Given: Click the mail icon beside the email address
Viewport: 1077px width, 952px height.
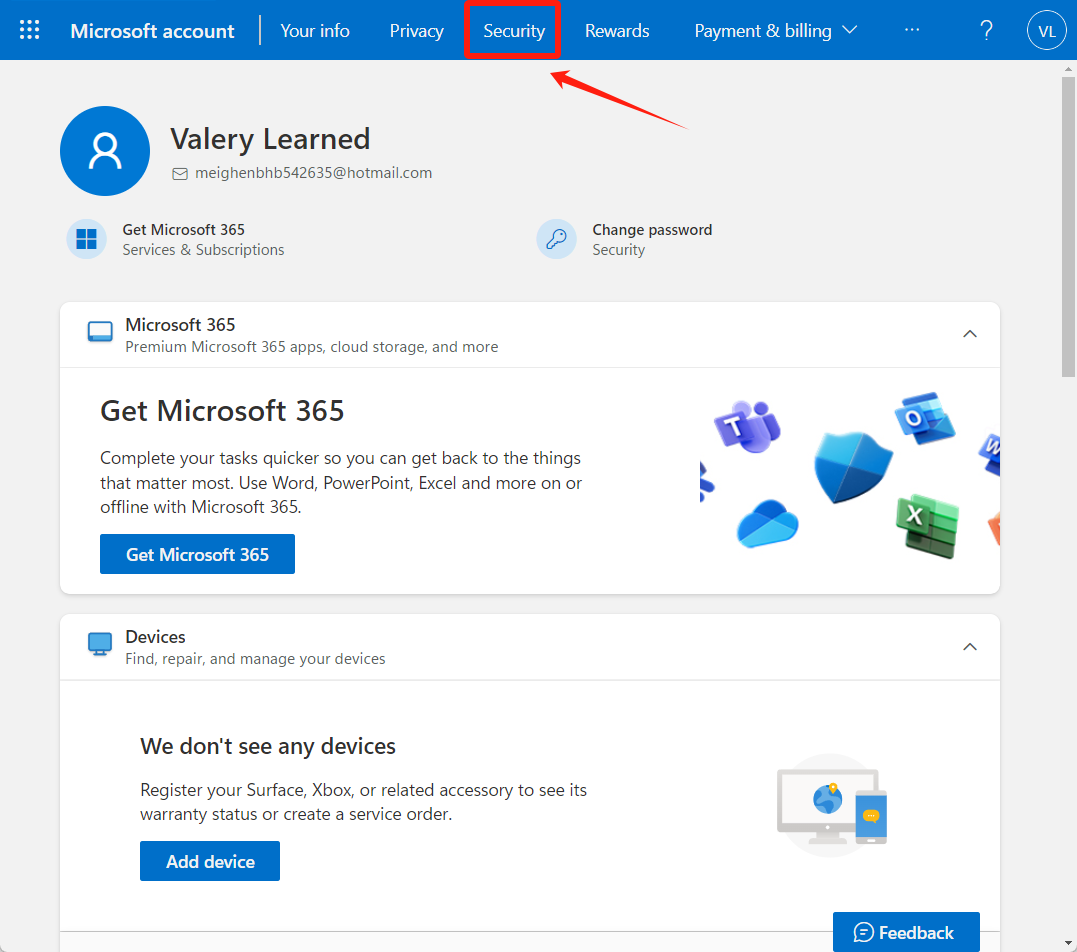Looking at the screenshot, I should 180,174.
